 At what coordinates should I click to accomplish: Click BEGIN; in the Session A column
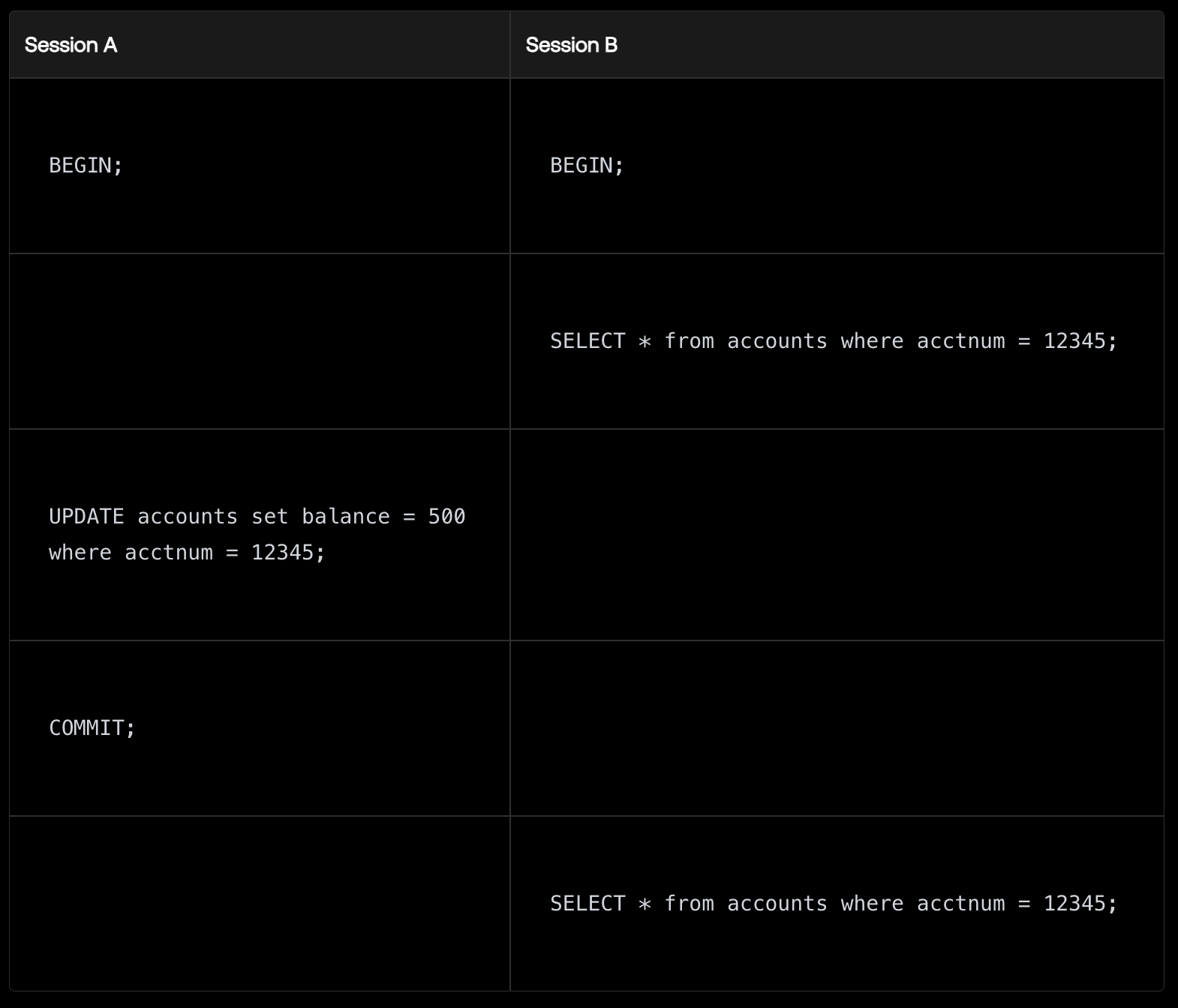86,165
